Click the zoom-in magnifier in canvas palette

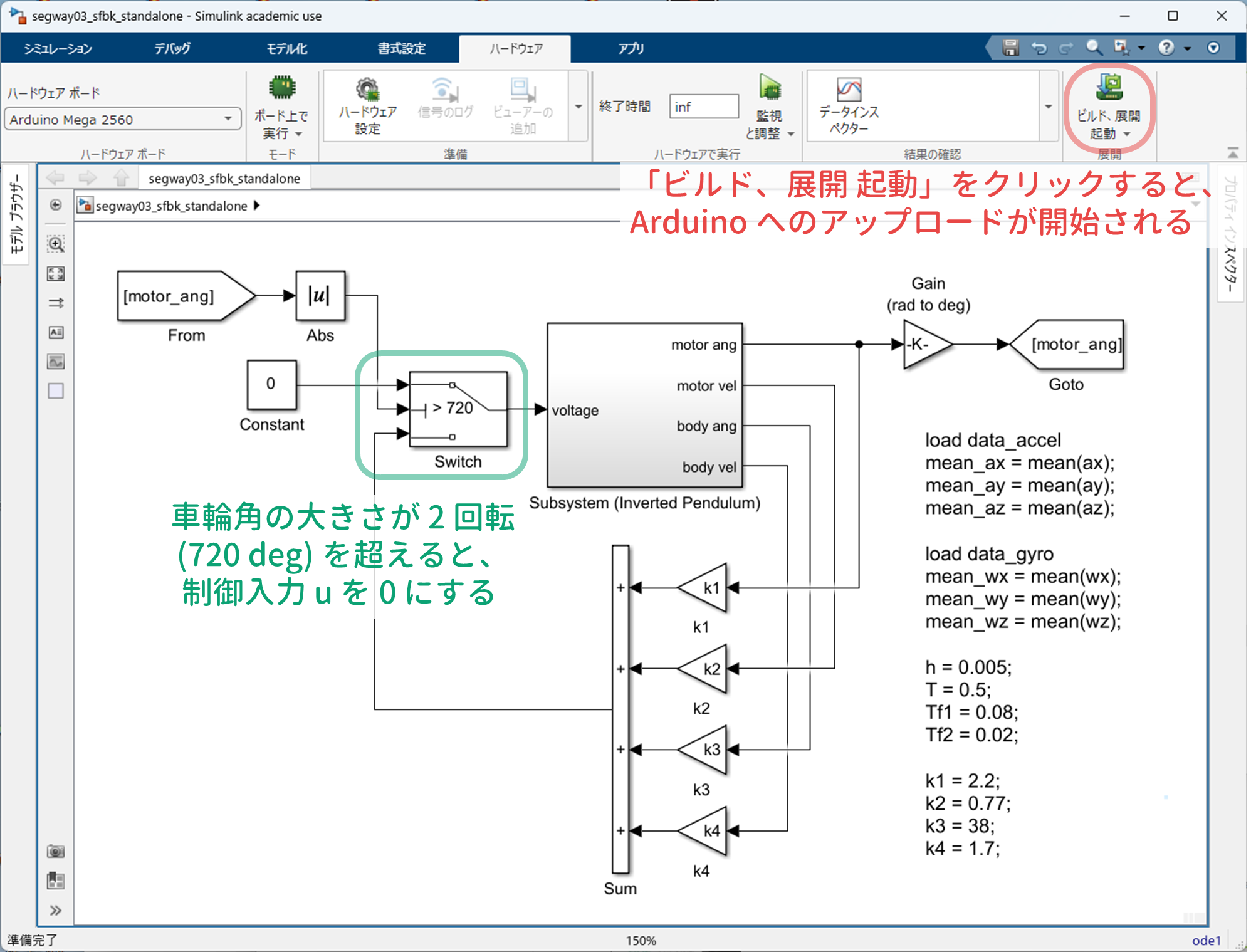click(x=56, y=244)
